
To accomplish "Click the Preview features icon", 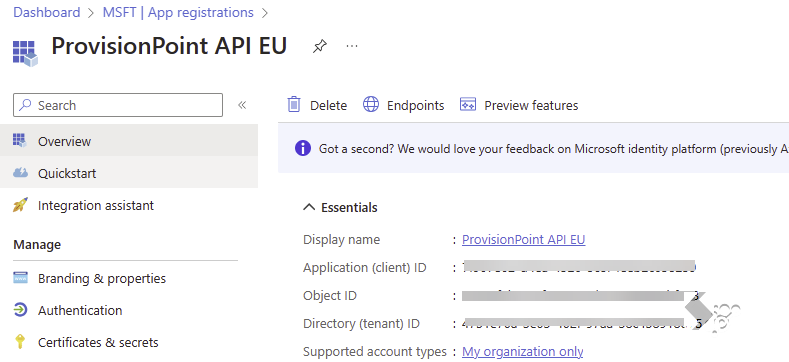I will 468,104.
